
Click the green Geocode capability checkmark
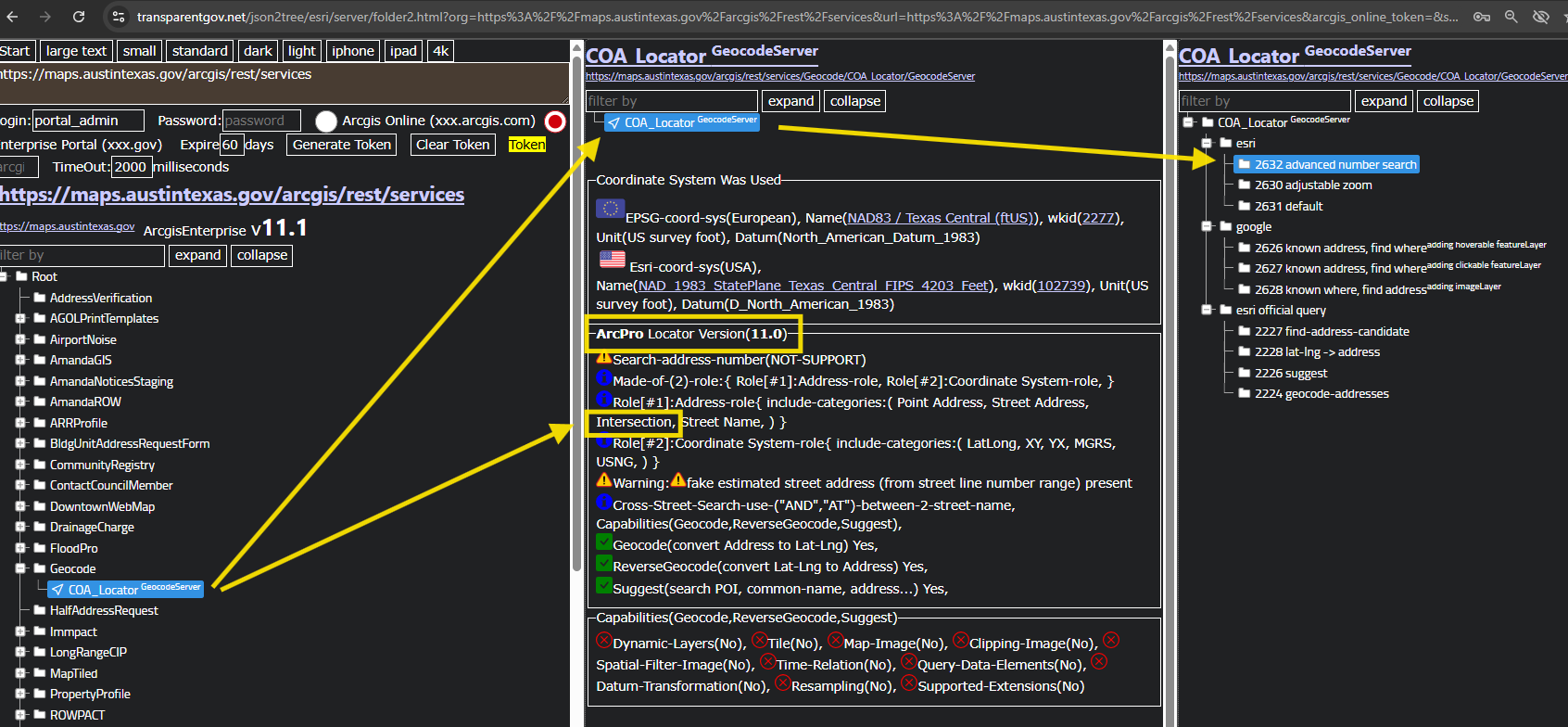pyautogui.click(x=604, y=543)
